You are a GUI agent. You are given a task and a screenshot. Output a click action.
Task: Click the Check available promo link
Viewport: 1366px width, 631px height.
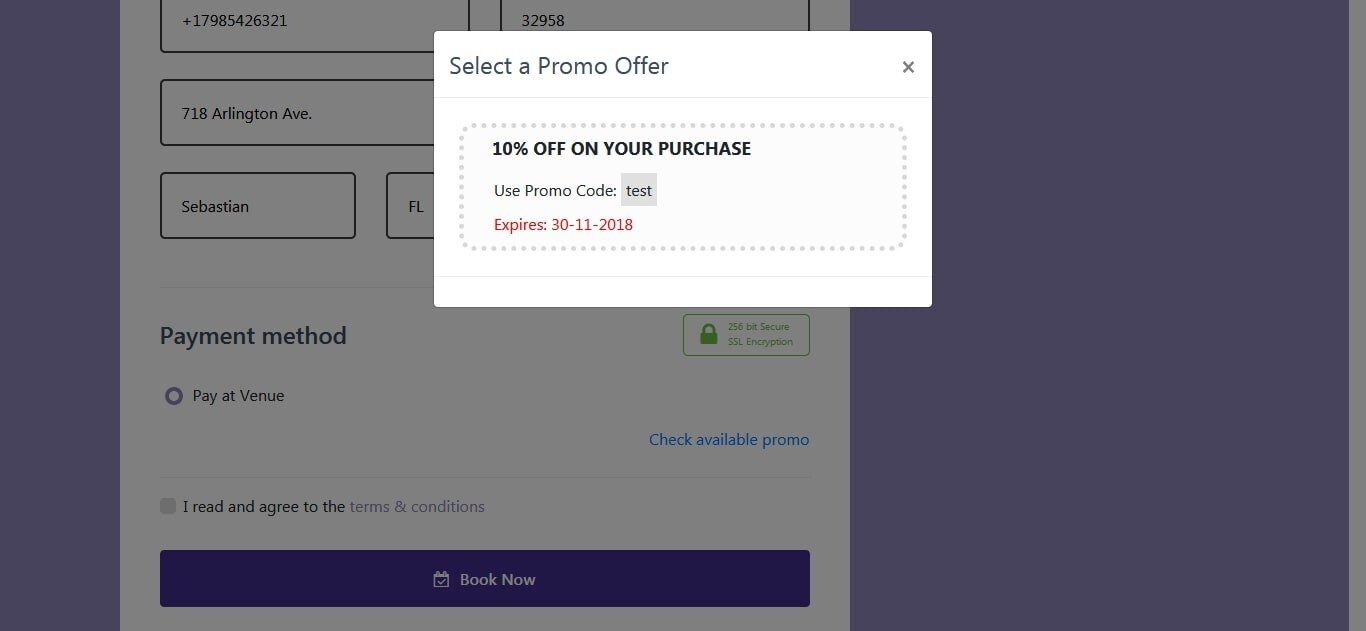(x=729, y=439)
